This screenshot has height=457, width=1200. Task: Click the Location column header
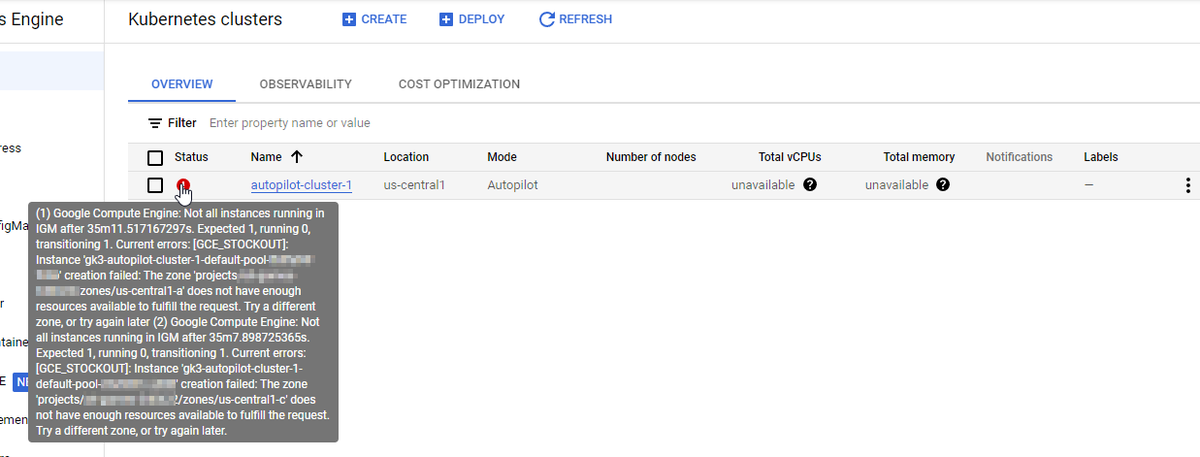click(406, 157)
